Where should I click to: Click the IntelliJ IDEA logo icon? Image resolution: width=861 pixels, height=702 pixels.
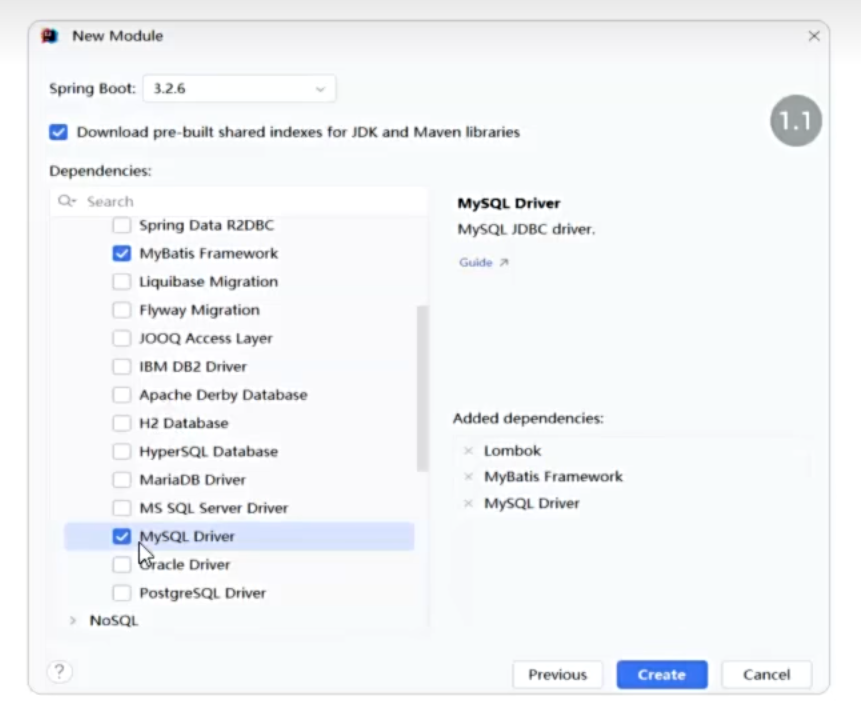tap(49, 36)
